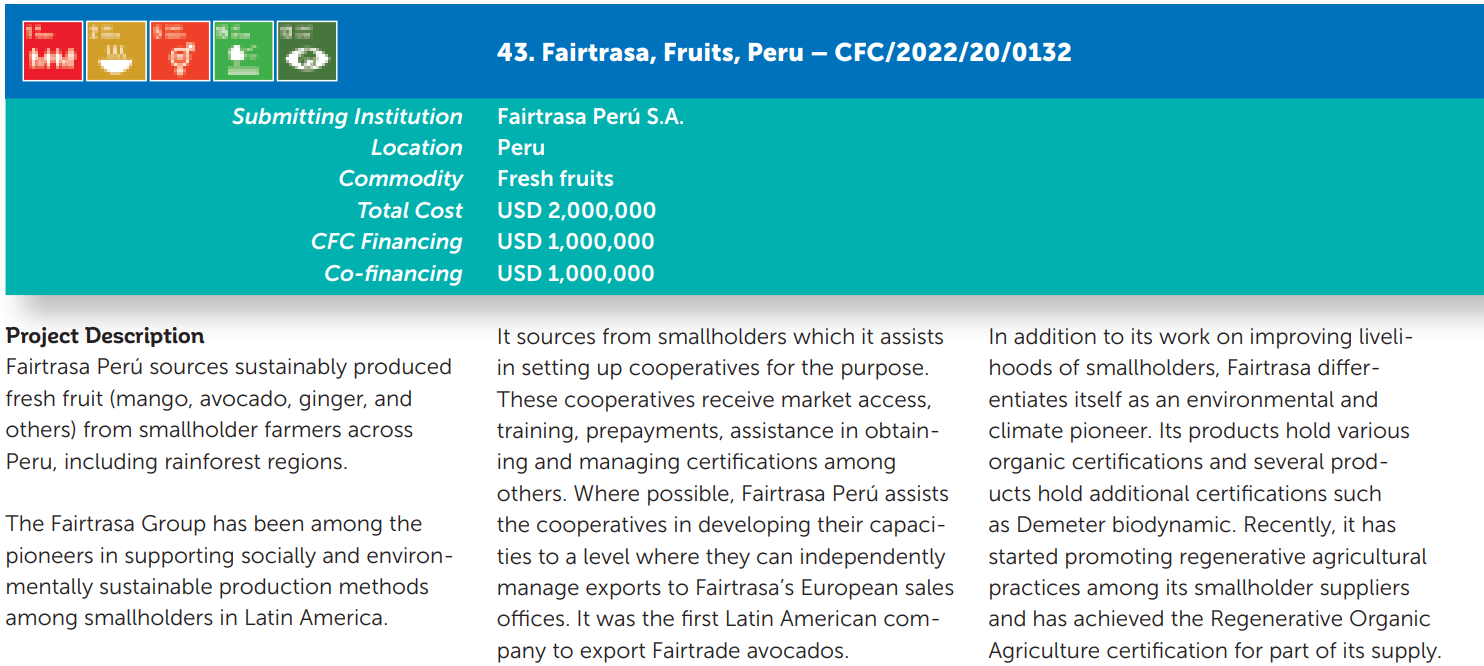Screen dimensions: 1484x666
Task: Select the 'Fresh fruits' commodity value
Action: tap(555, 178)
